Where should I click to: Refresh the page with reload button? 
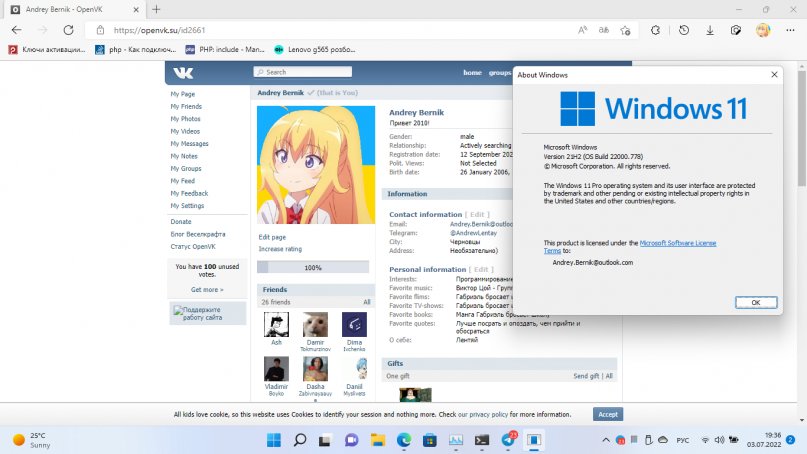tap(67, 30)
